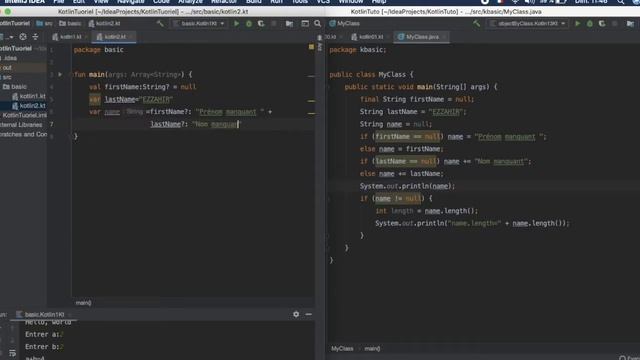The width and height of the screenshot is (640, 360).
Task: Open Run panel settings gear
Action: (x=296, y=314)
